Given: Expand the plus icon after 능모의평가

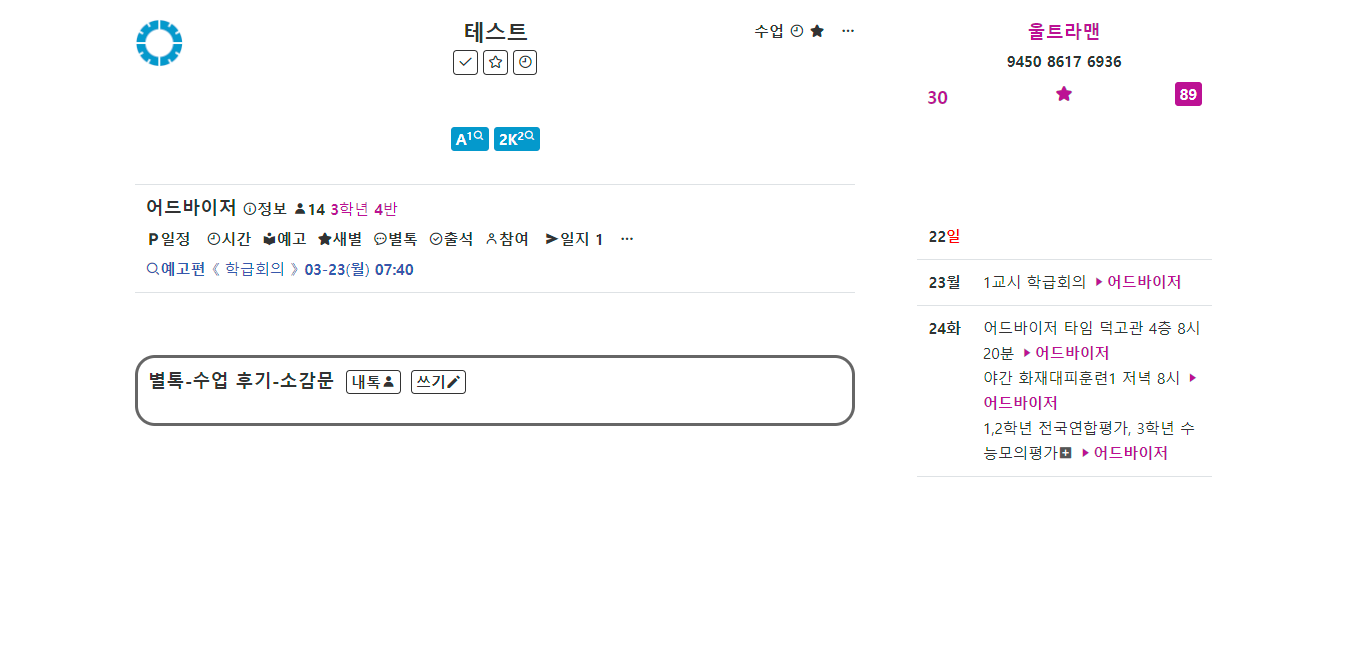Looking at the screenshot, I should (1066, 453).
